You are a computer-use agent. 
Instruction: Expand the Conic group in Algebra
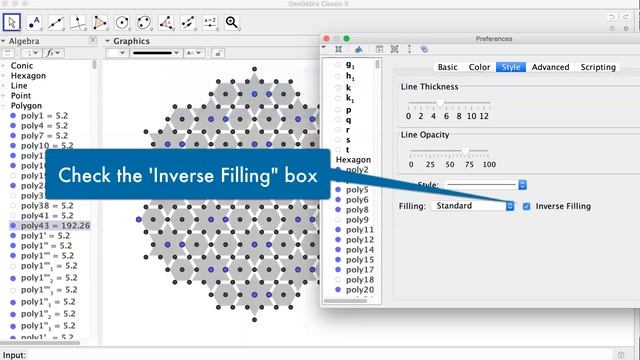(3, 66)
